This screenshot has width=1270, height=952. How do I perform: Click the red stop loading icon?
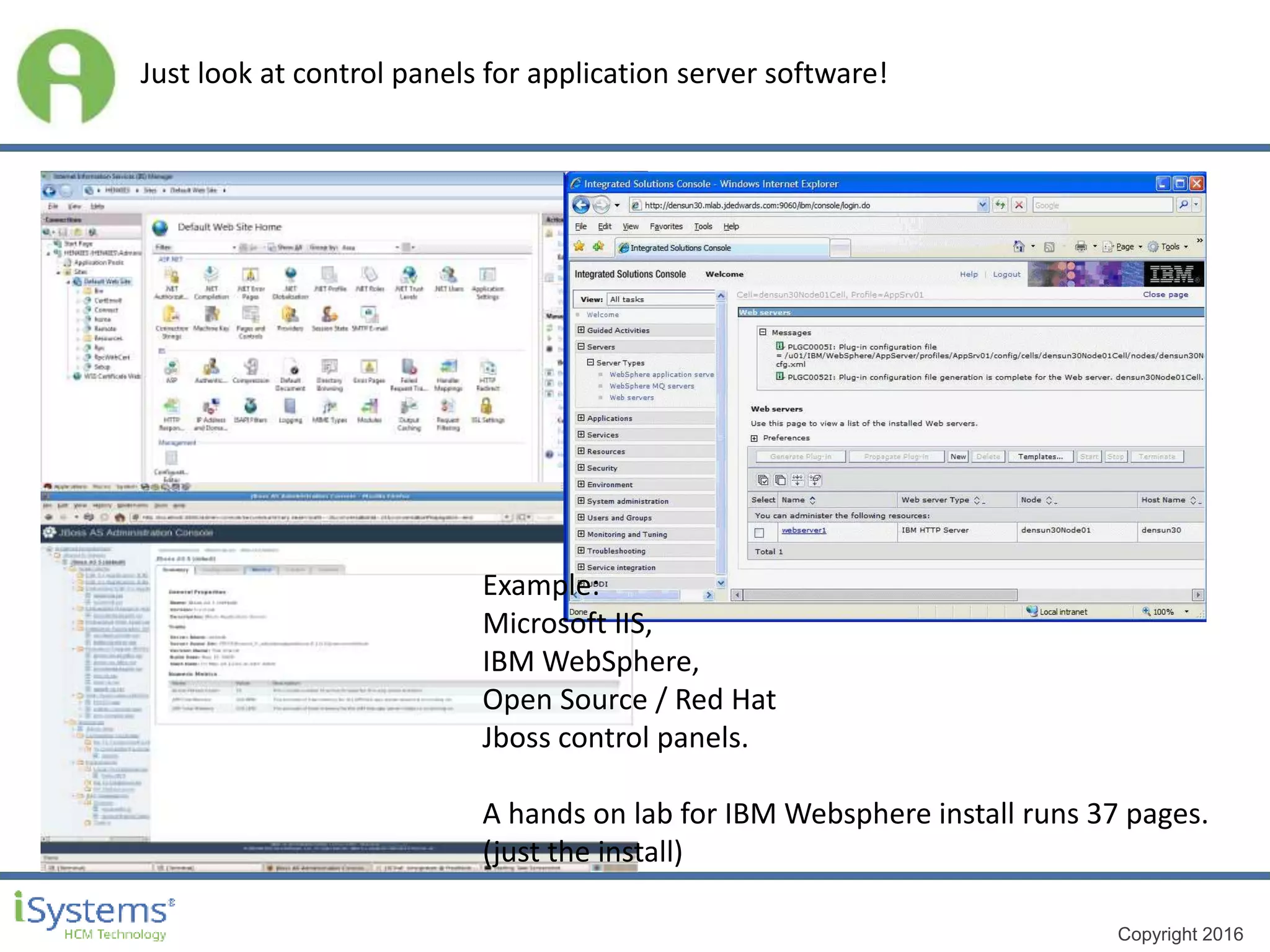point(1019,205)
